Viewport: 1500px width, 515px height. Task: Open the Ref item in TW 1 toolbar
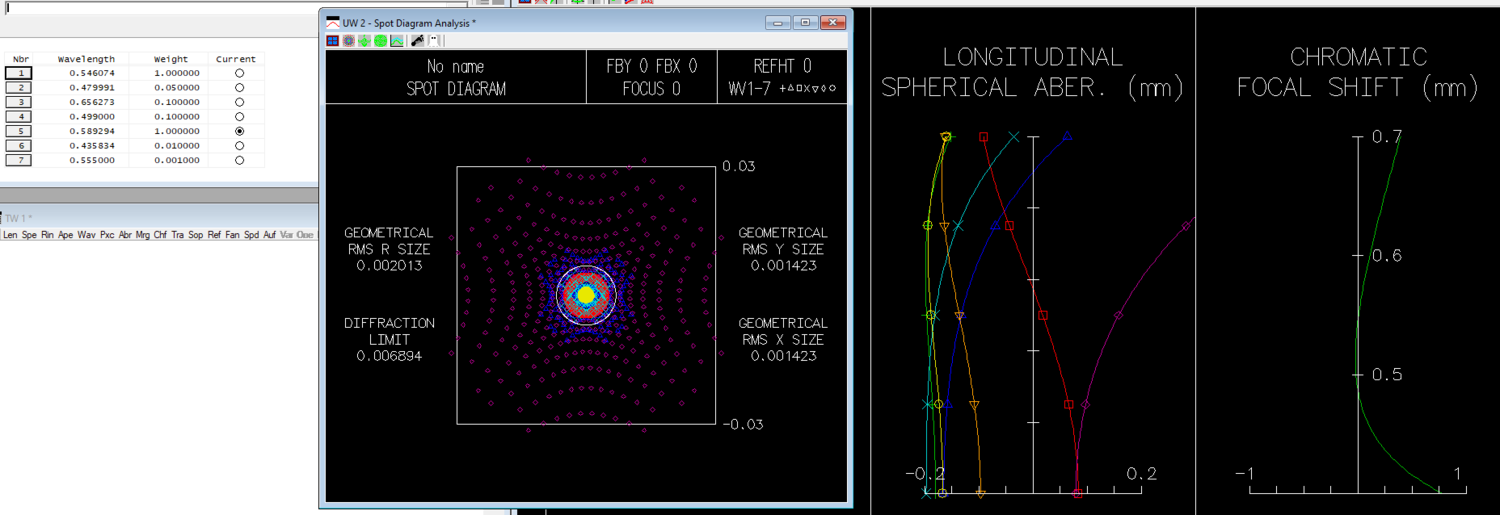point(215,235)
